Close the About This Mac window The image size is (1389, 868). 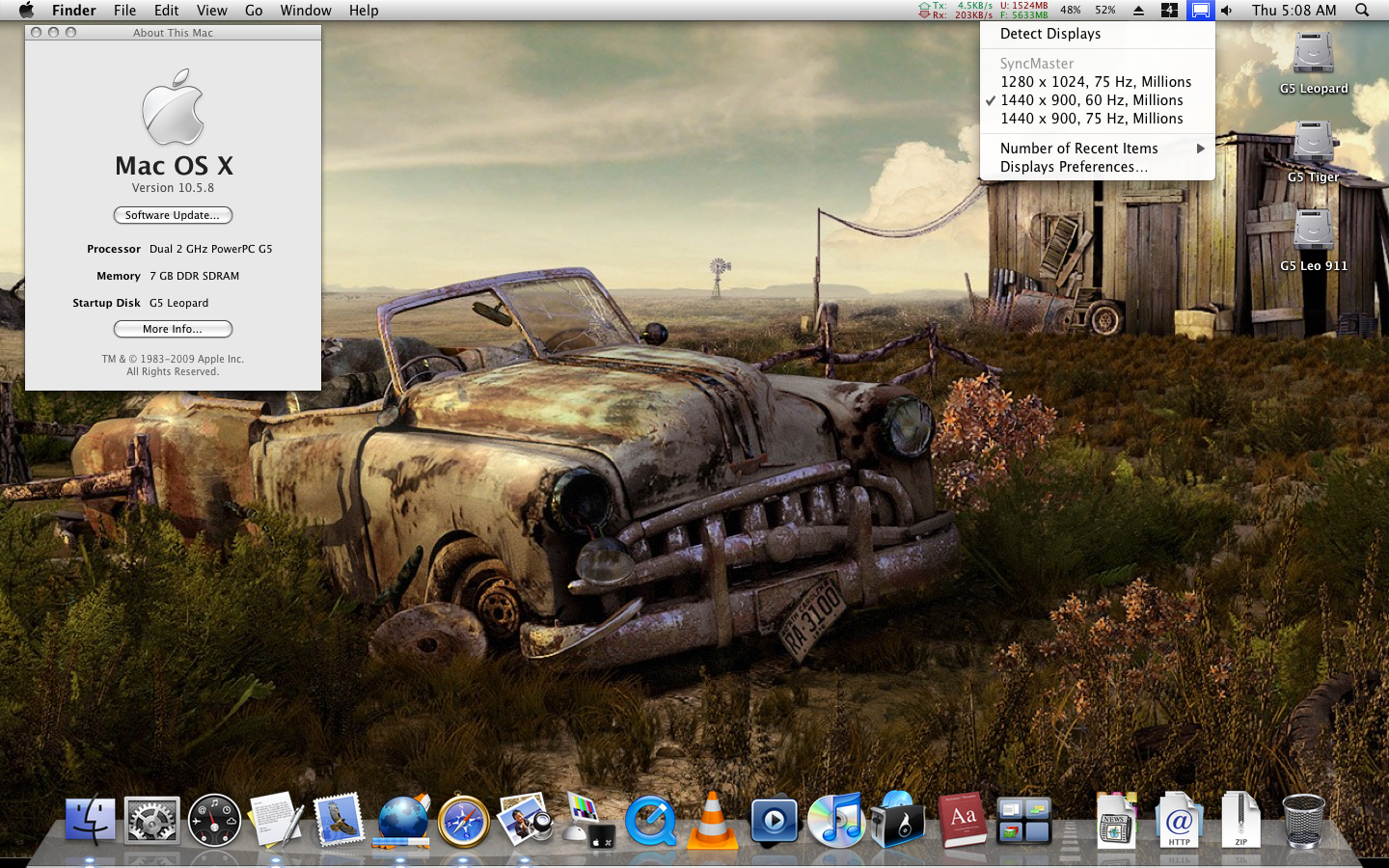pyautogui.click(x=36, y=33)
